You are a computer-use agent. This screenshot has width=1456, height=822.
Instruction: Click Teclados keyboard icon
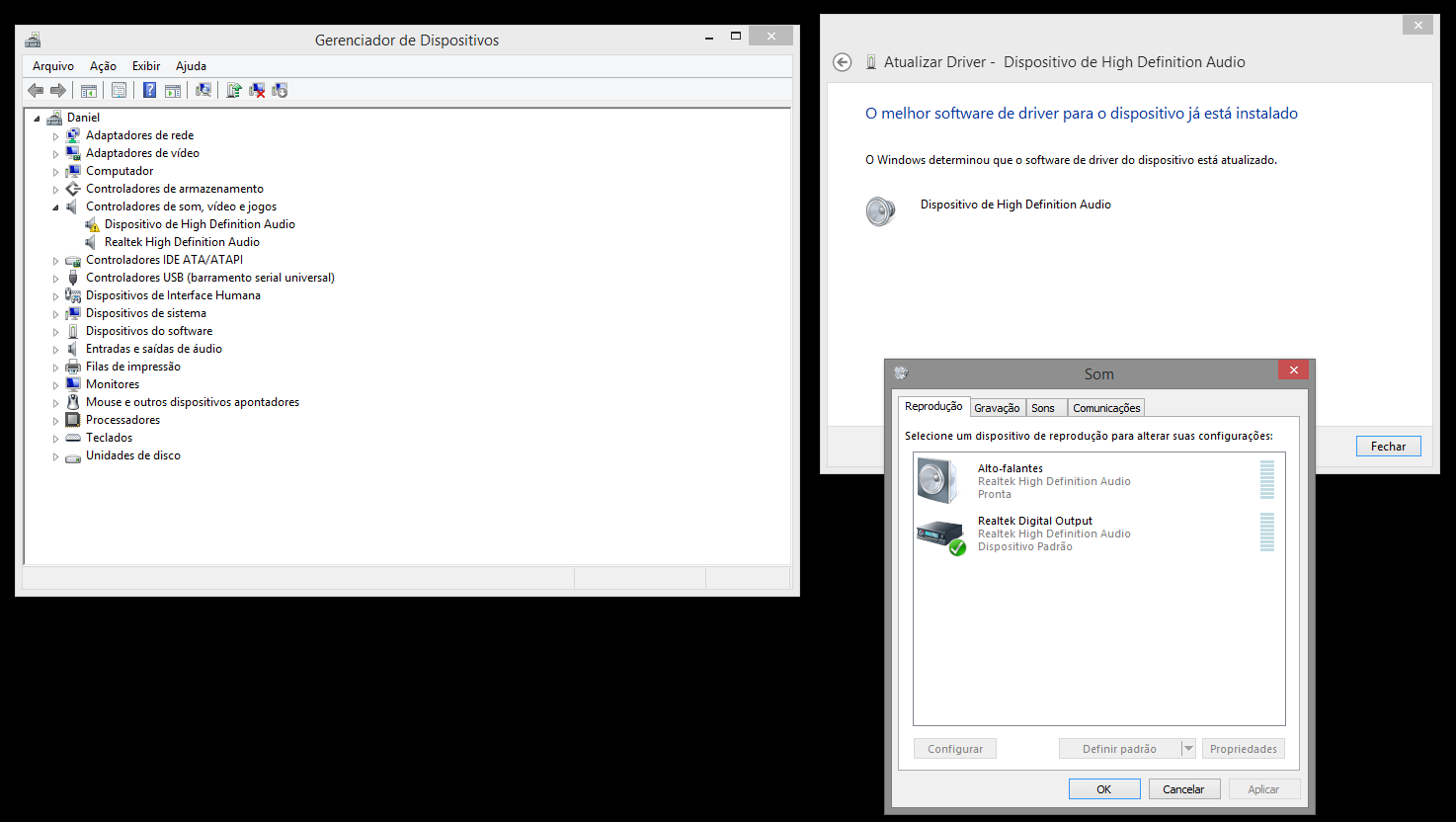pos(73,438)
